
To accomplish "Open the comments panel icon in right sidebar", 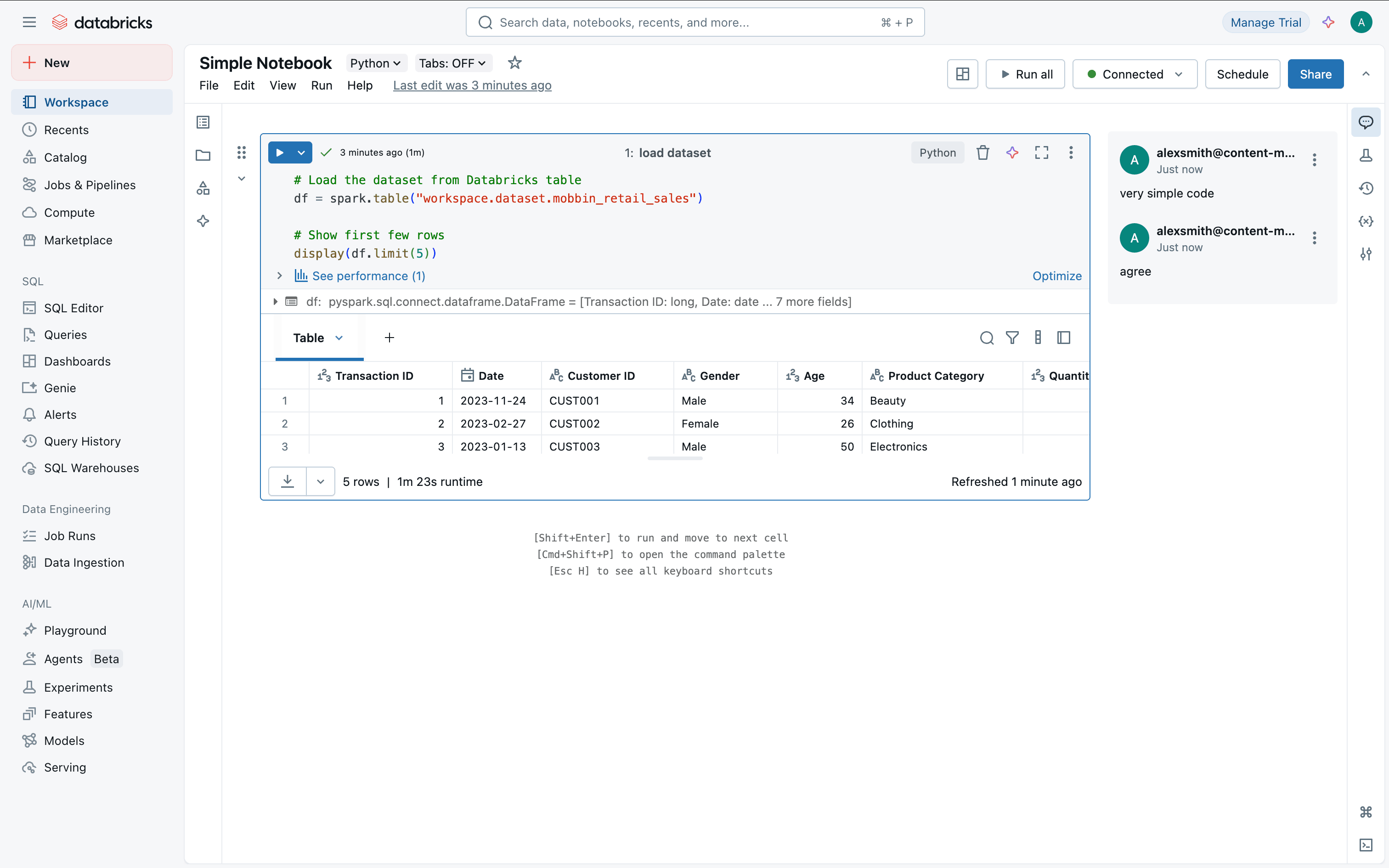I will [1366, 122].
